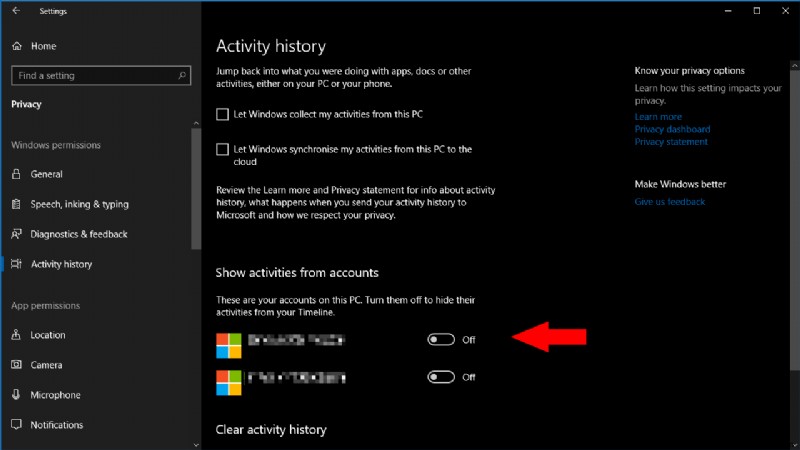The image size is (800, 450).
Task: Click the 'Windows permissions' section label
Action: pyautogui.click(x=56, y=145)
